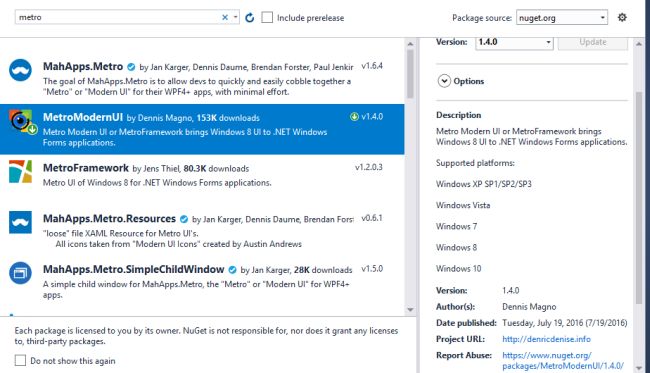Click version v0.6.1 of MahApps.Metro.Resources
The width and height of the screenshot is (650, 373).
372,218
